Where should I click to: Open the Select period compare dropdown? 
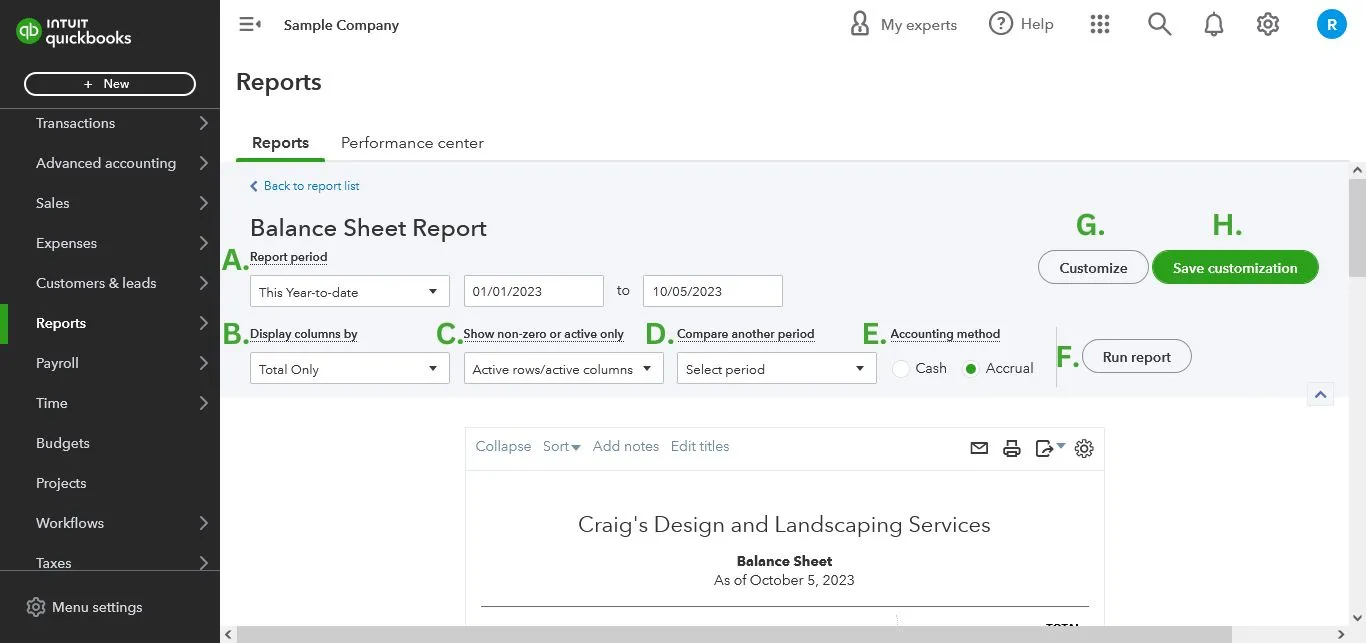[776, 369]
